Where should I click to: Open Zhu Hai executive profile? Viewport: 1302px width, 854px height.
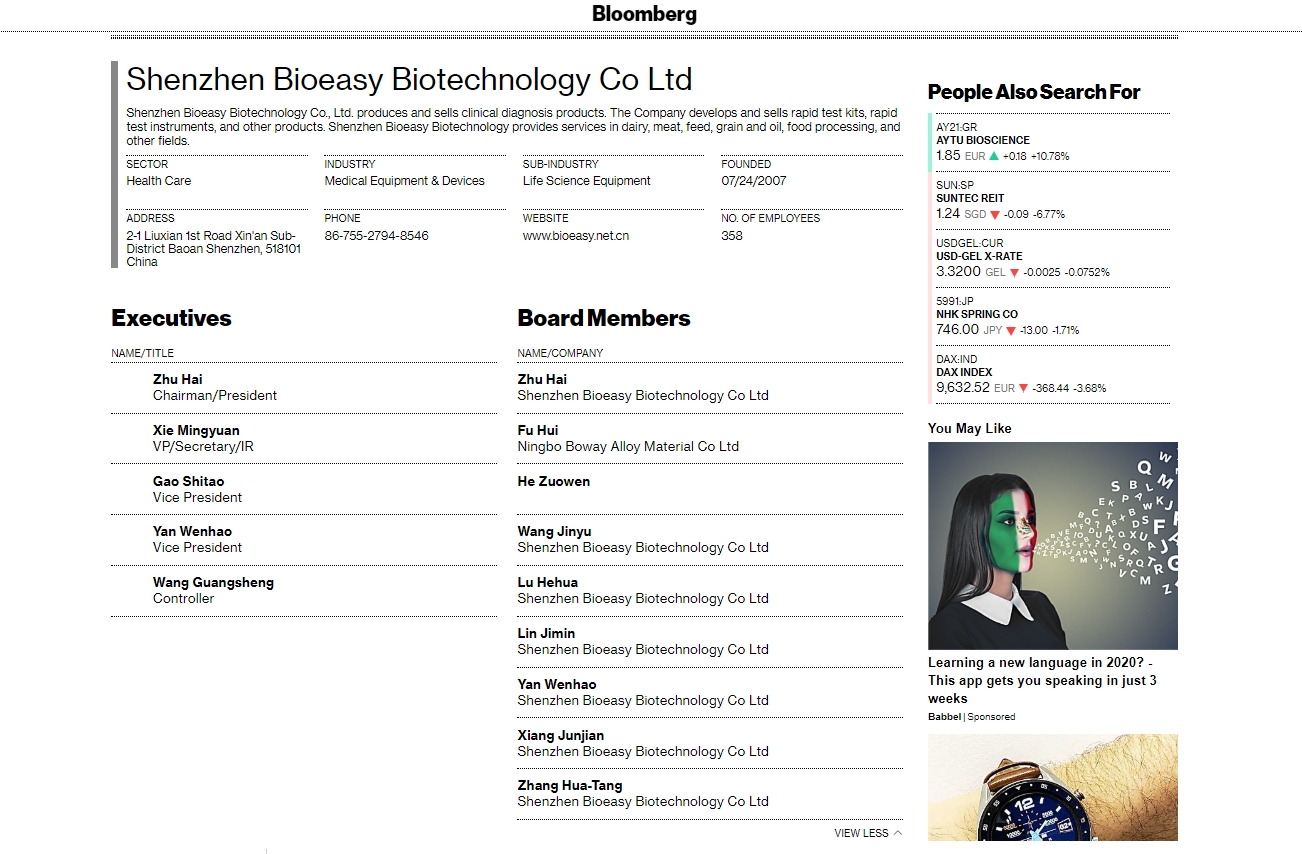177,380
